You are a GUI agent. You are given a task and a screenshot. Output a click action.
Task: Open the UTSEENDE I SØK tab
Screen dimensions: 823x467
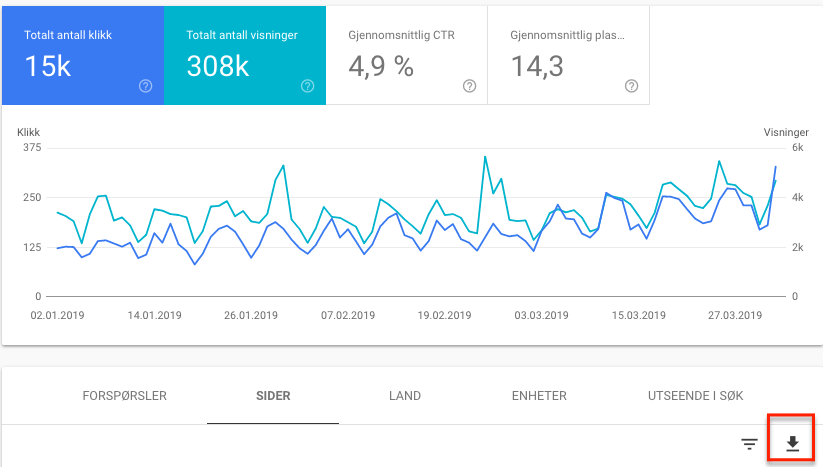tap(695, 396)
